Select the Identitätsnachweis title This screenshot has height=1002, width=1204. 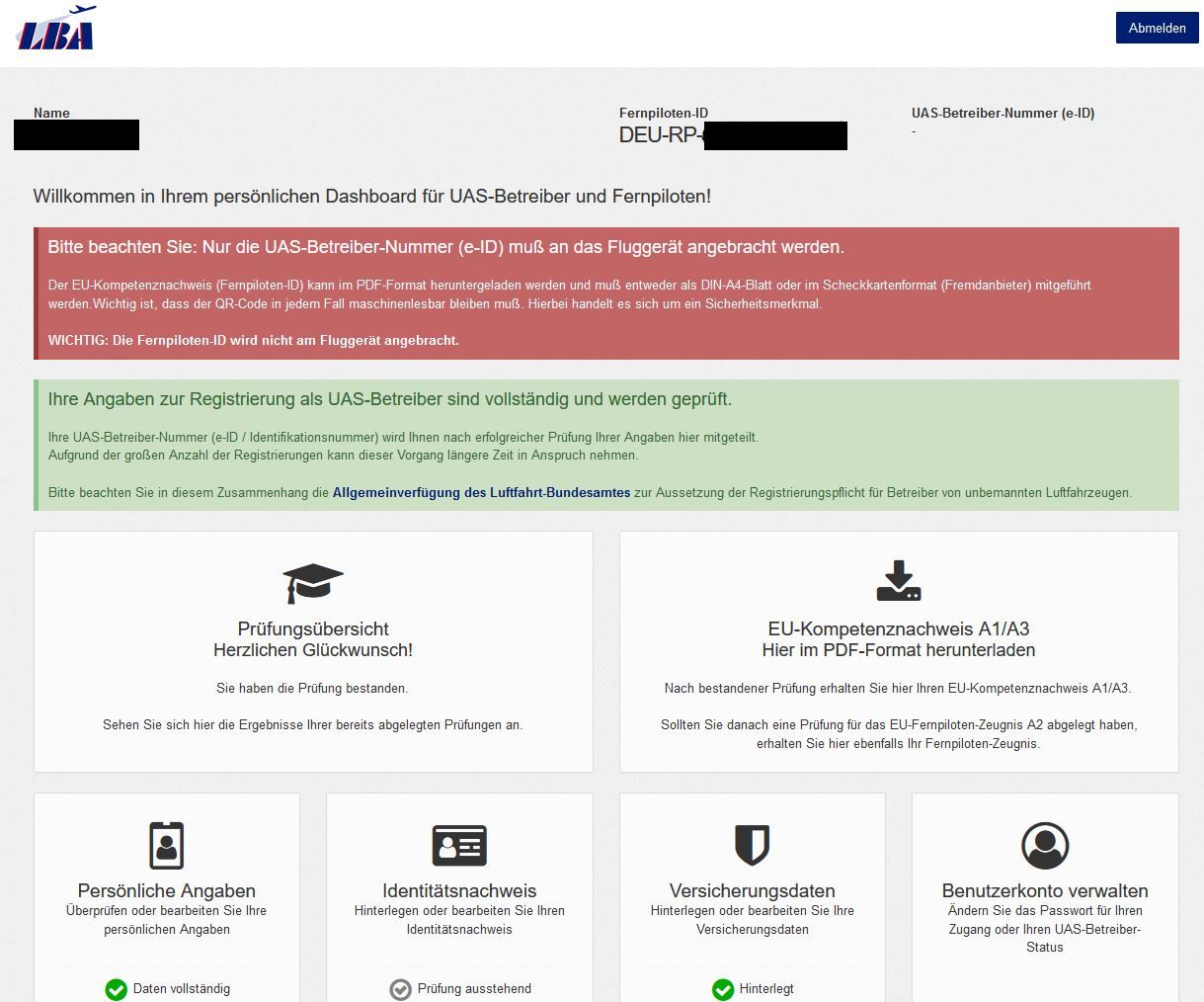point(459,890)
